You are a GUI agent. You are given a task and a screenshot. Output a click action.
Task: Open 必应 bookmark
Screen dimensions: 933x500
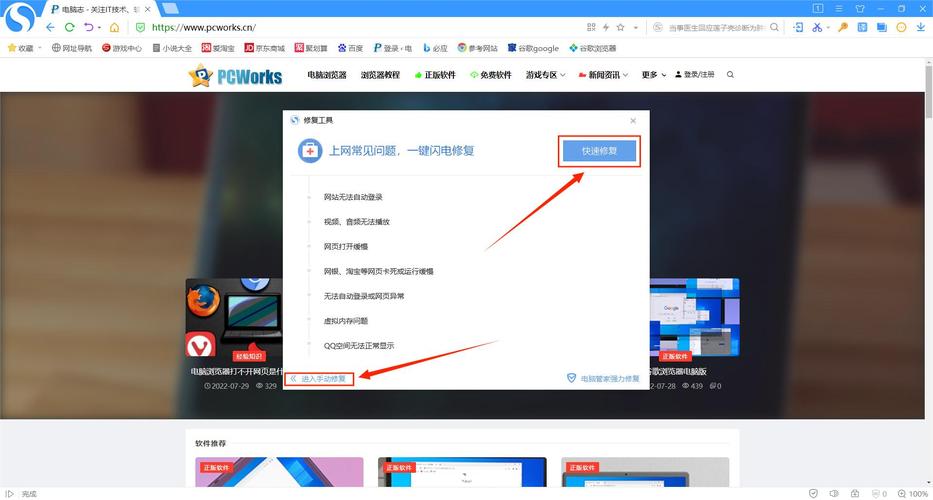point(435,48)
